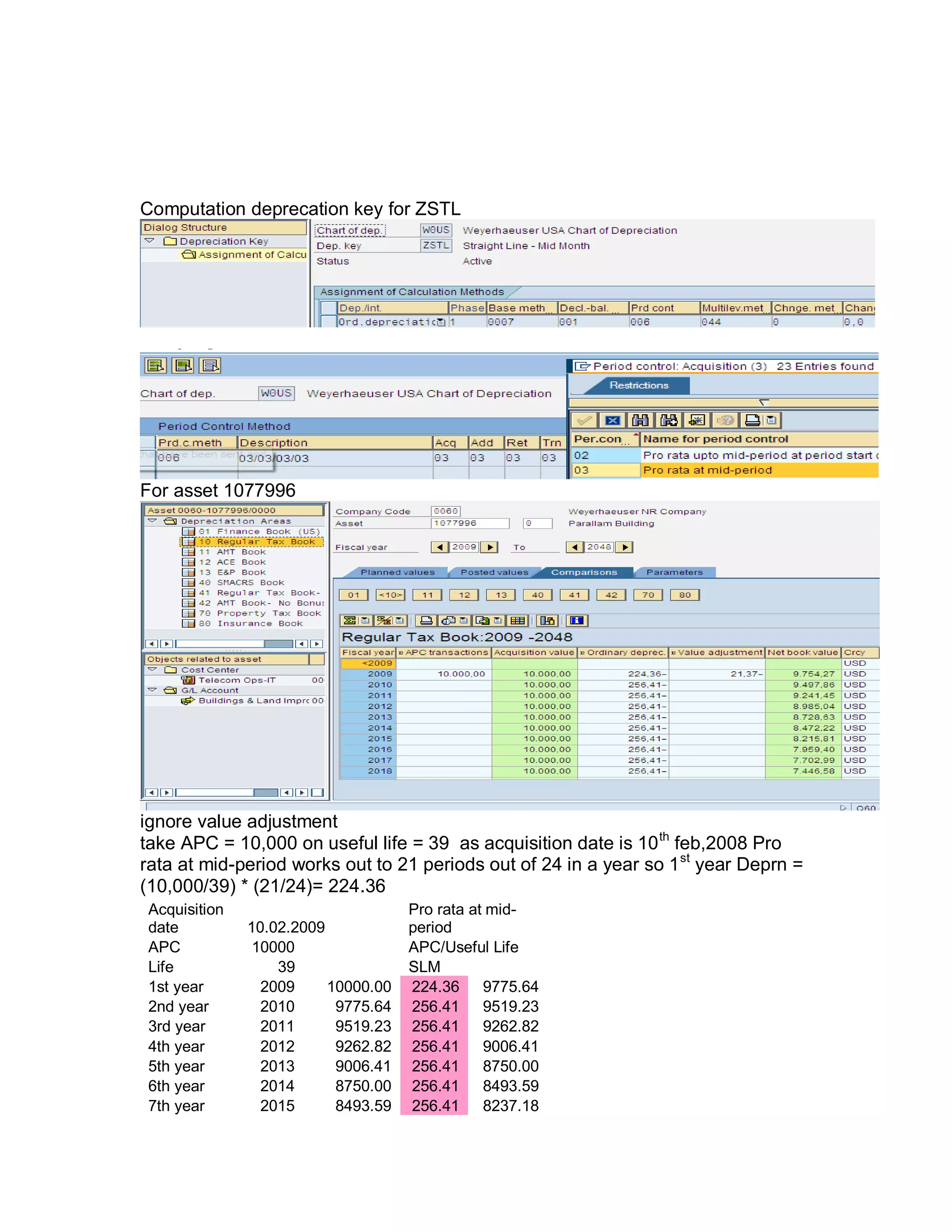
Task: Click the 01 depreciation area button
Action: (354, 595)
